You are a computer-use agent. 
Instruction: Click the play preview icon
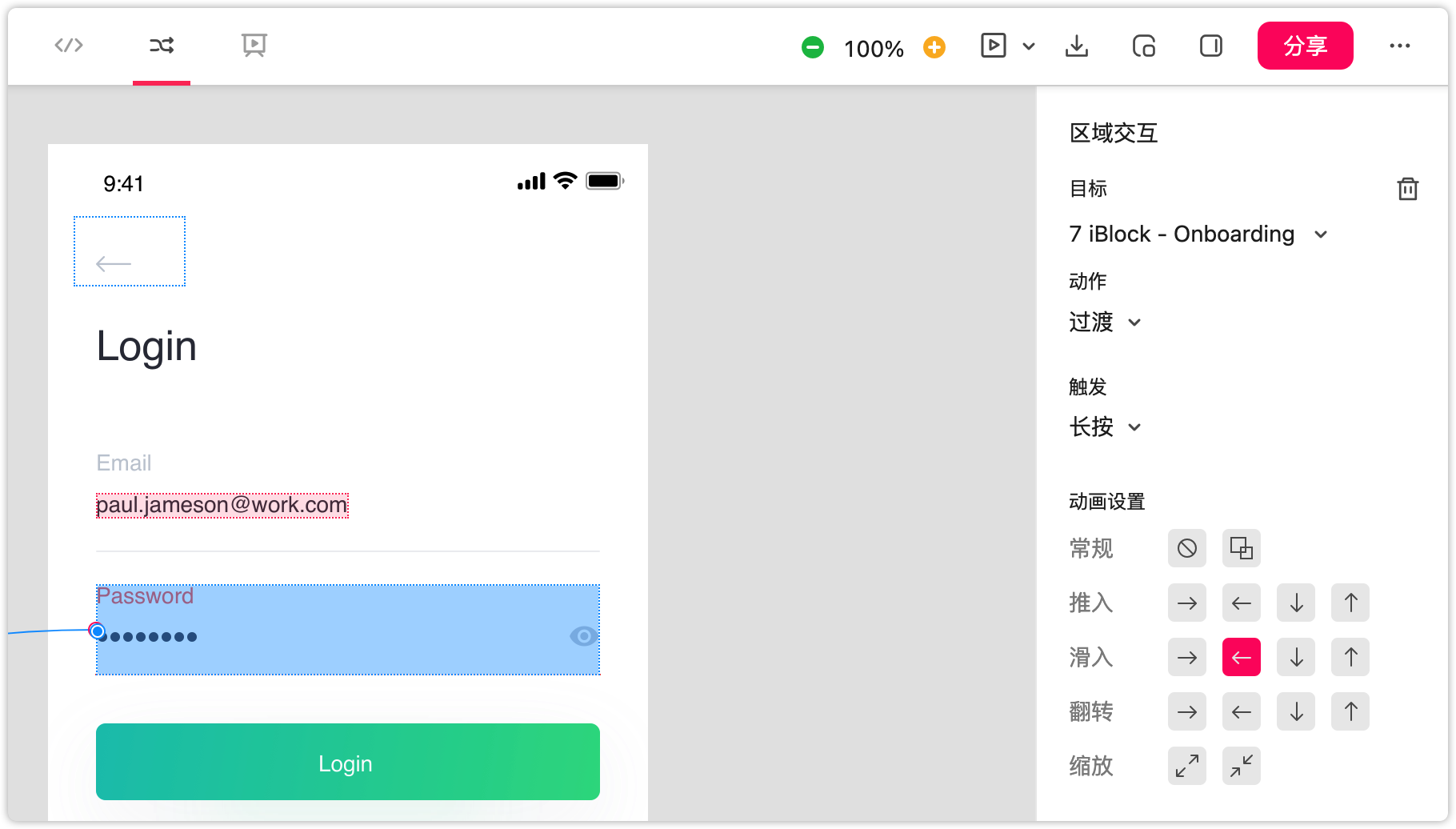coord(993,46)
